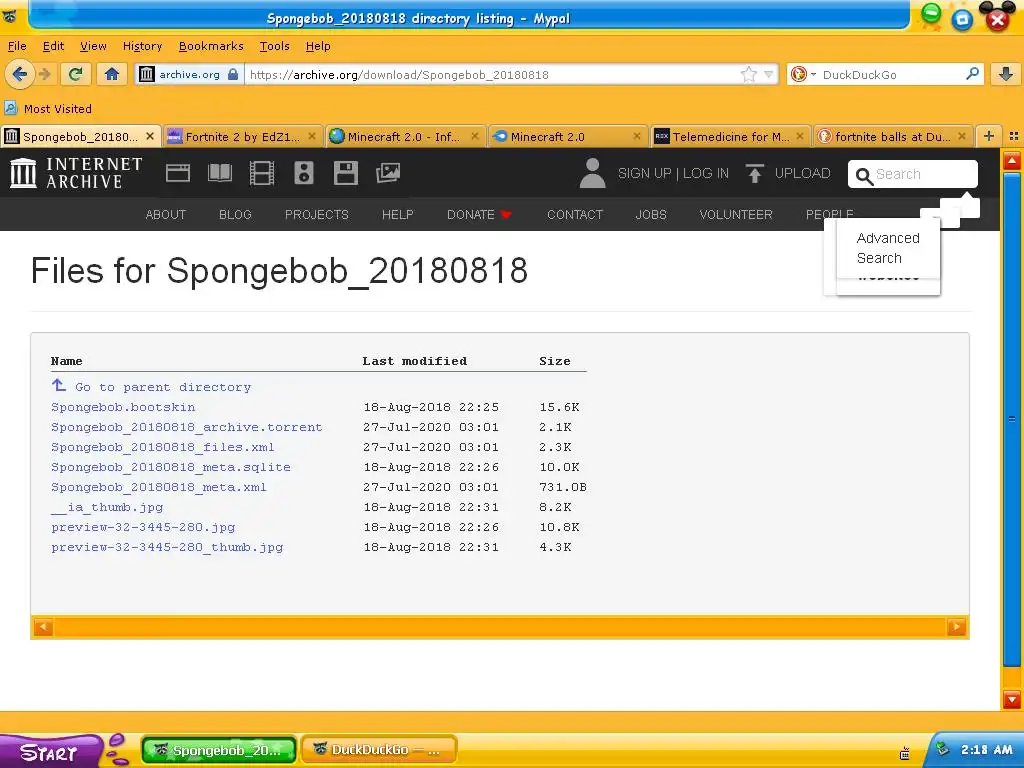Screen dimensions: 1024x768
Task: Open preview-32-3445-280_thumb.jpg link
Action: (x=167, y=547)
